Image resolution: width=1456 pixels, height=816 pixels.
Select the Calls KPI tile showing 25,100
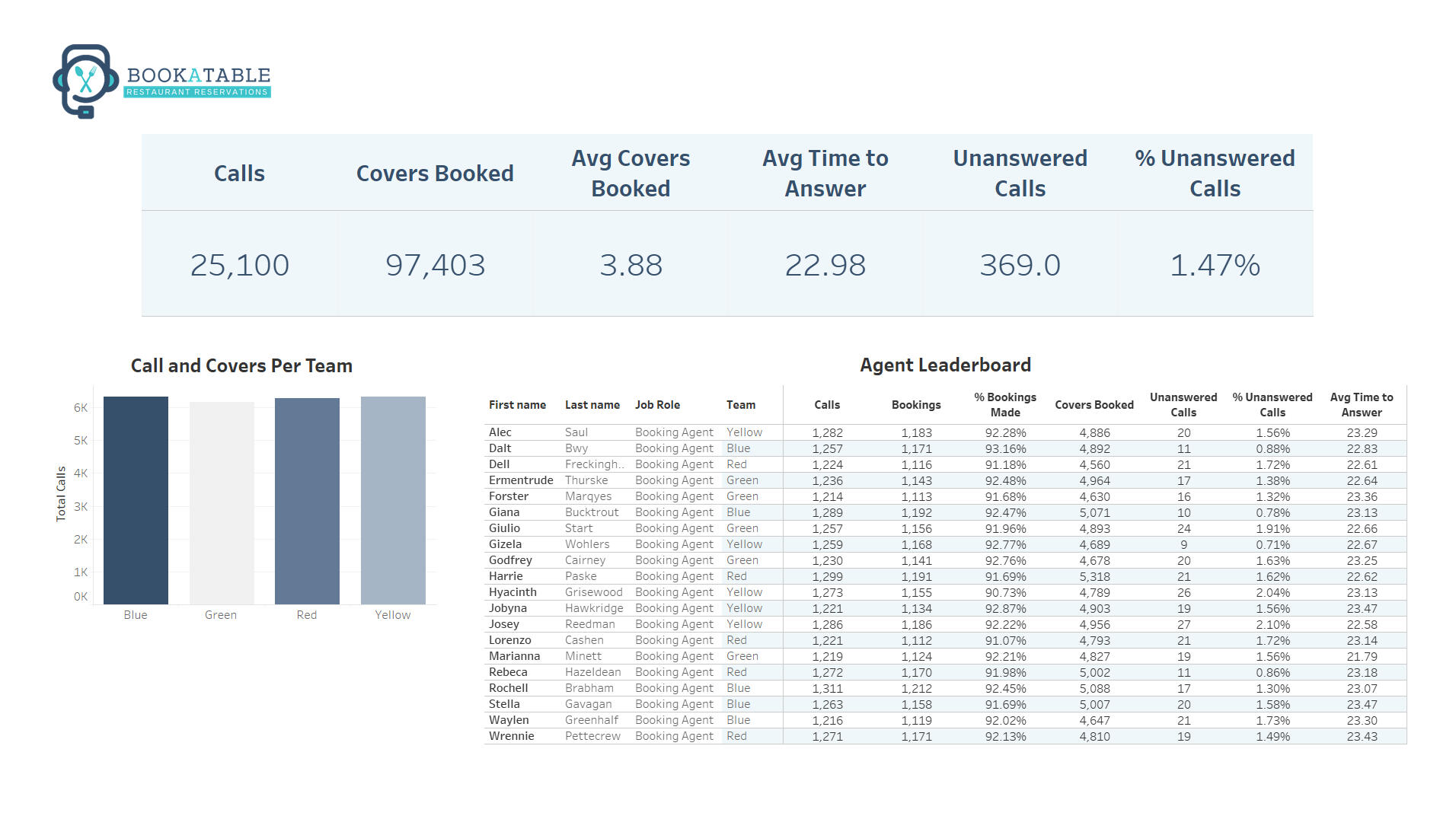click(240, 265)
